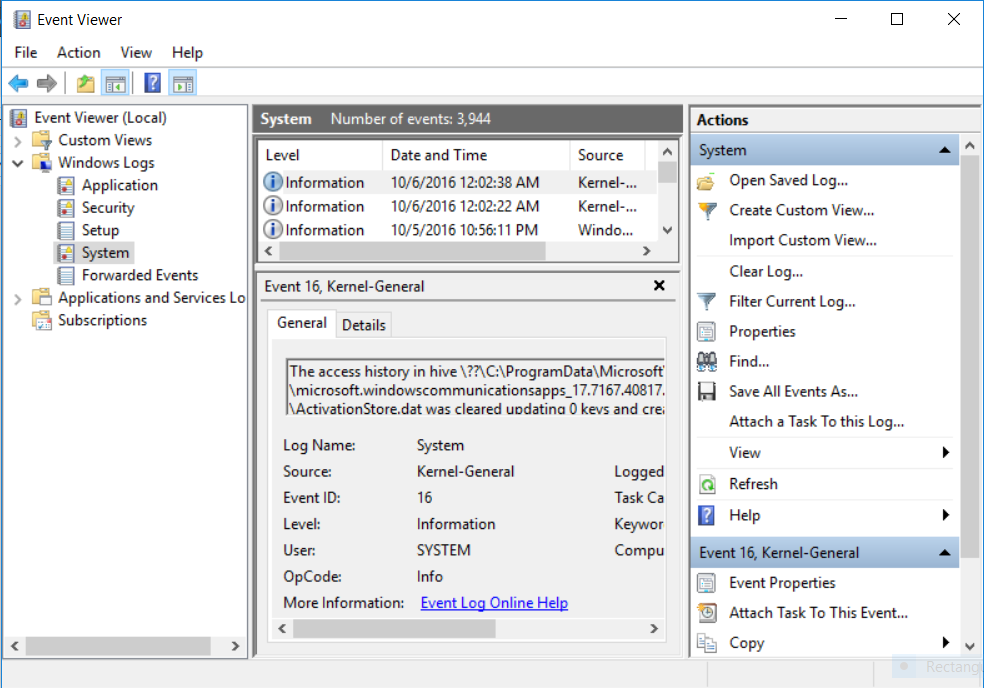Click the Help toolbar icon
Image resolution: width=984 pixels, height=688 pixels.
click(x=152, y=83)
